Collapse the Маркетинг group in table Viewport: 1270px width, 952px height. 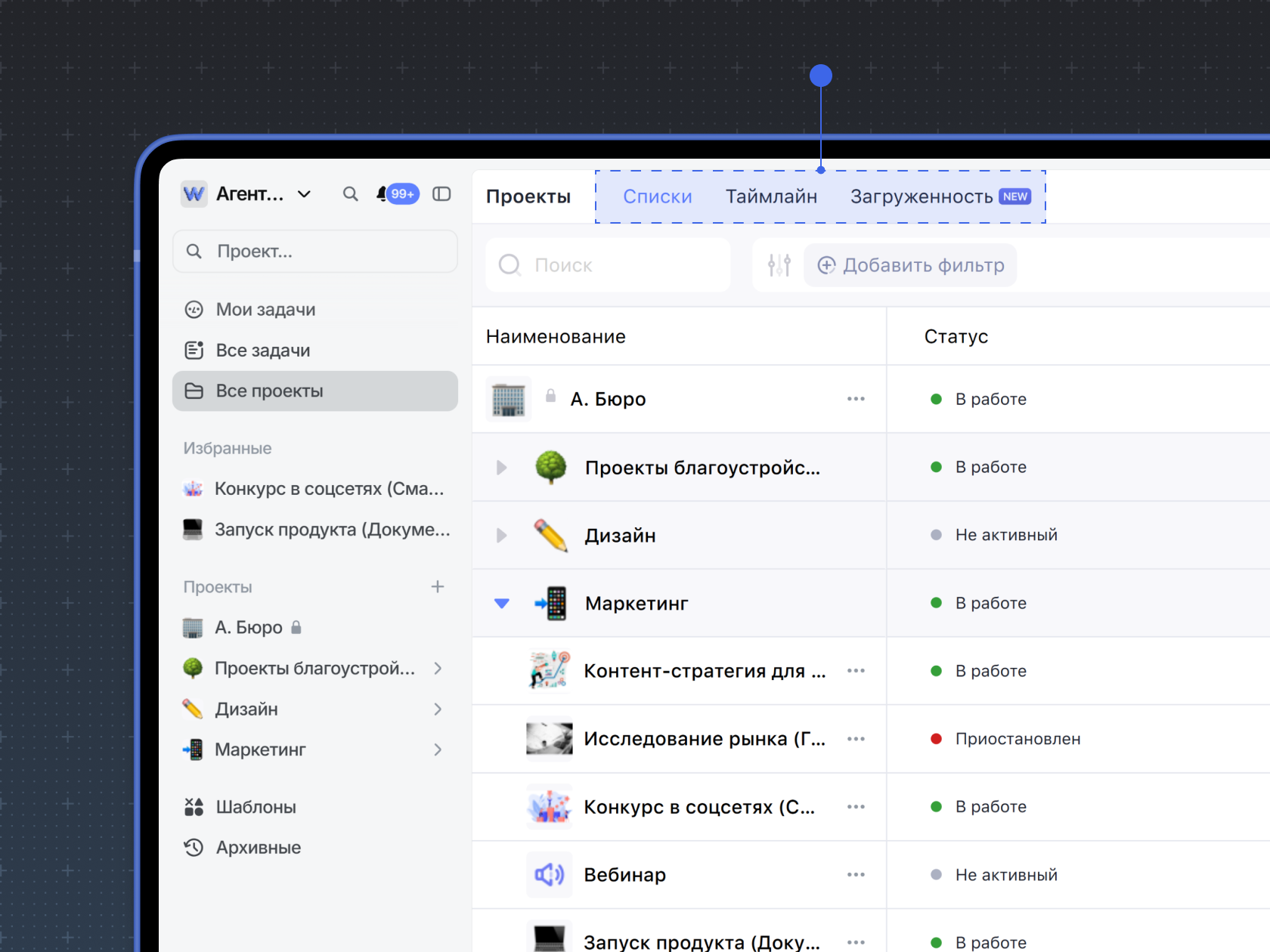coord(501,604)
